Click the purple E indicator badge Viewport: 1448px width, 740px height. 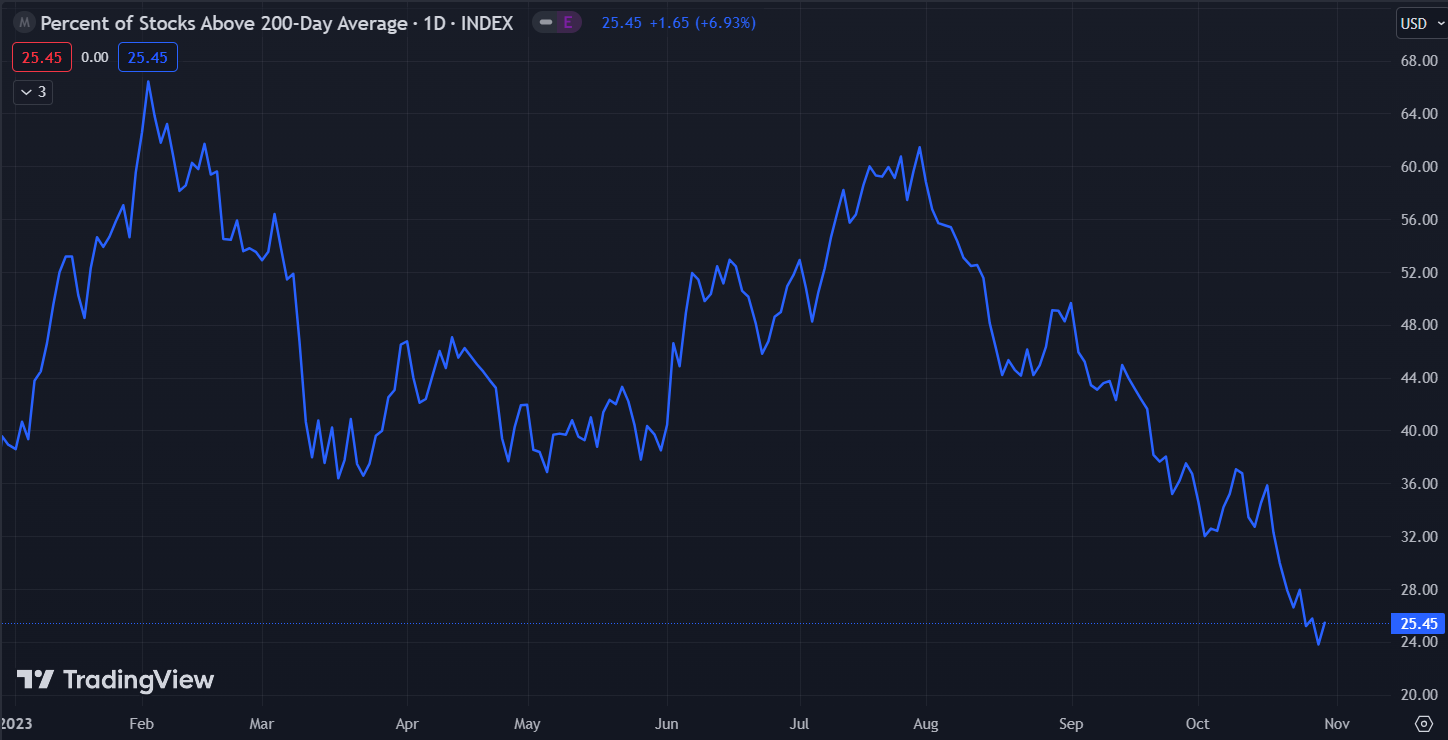tap(568, 23)
